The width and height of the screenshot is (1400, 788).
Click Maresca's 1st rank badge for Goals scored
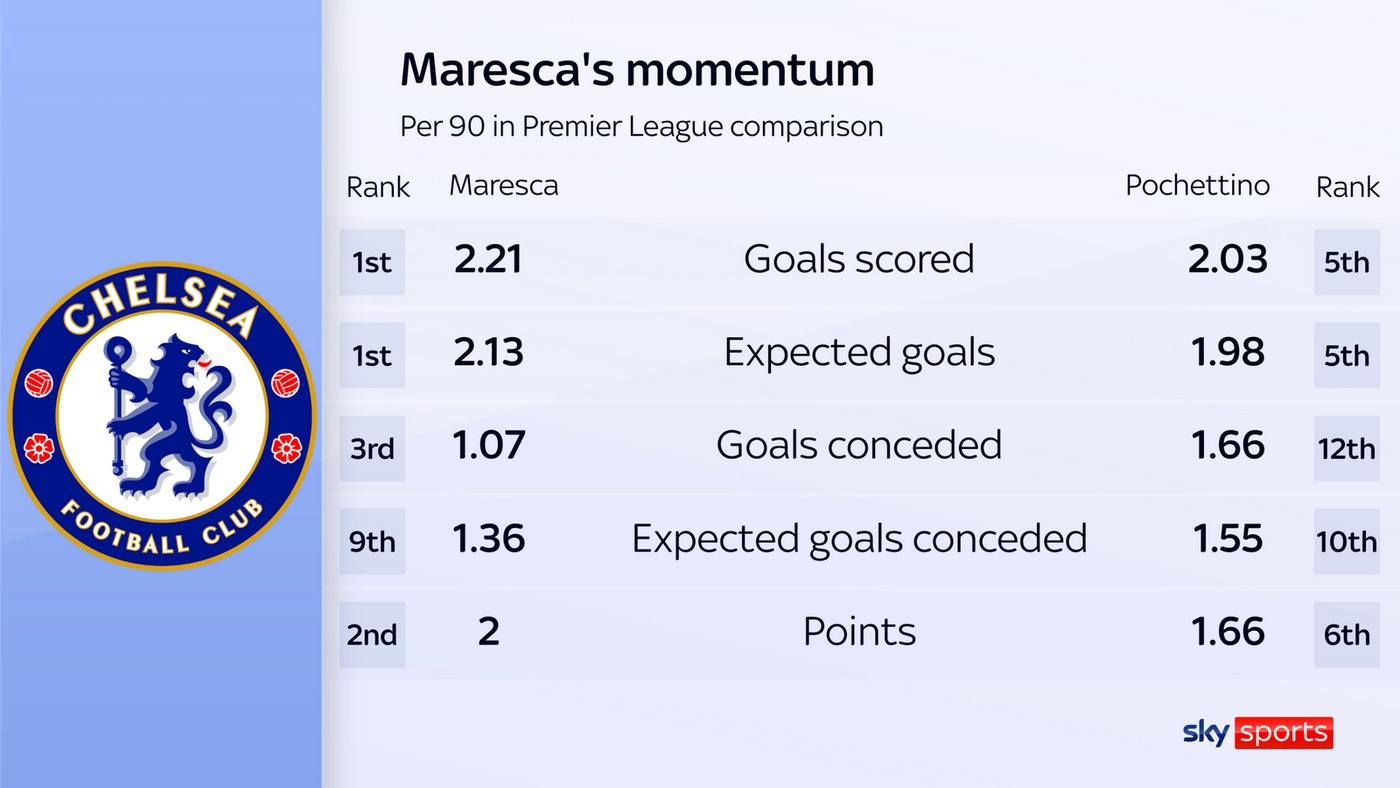pos(372,262)
